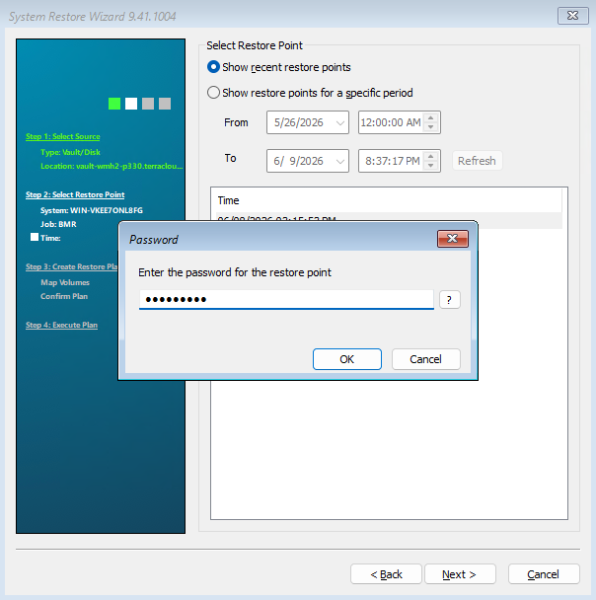Cancel the System Restore Wizard
Image resolution: width=596 pixels, height=600 pixels.
coord(544,574)
